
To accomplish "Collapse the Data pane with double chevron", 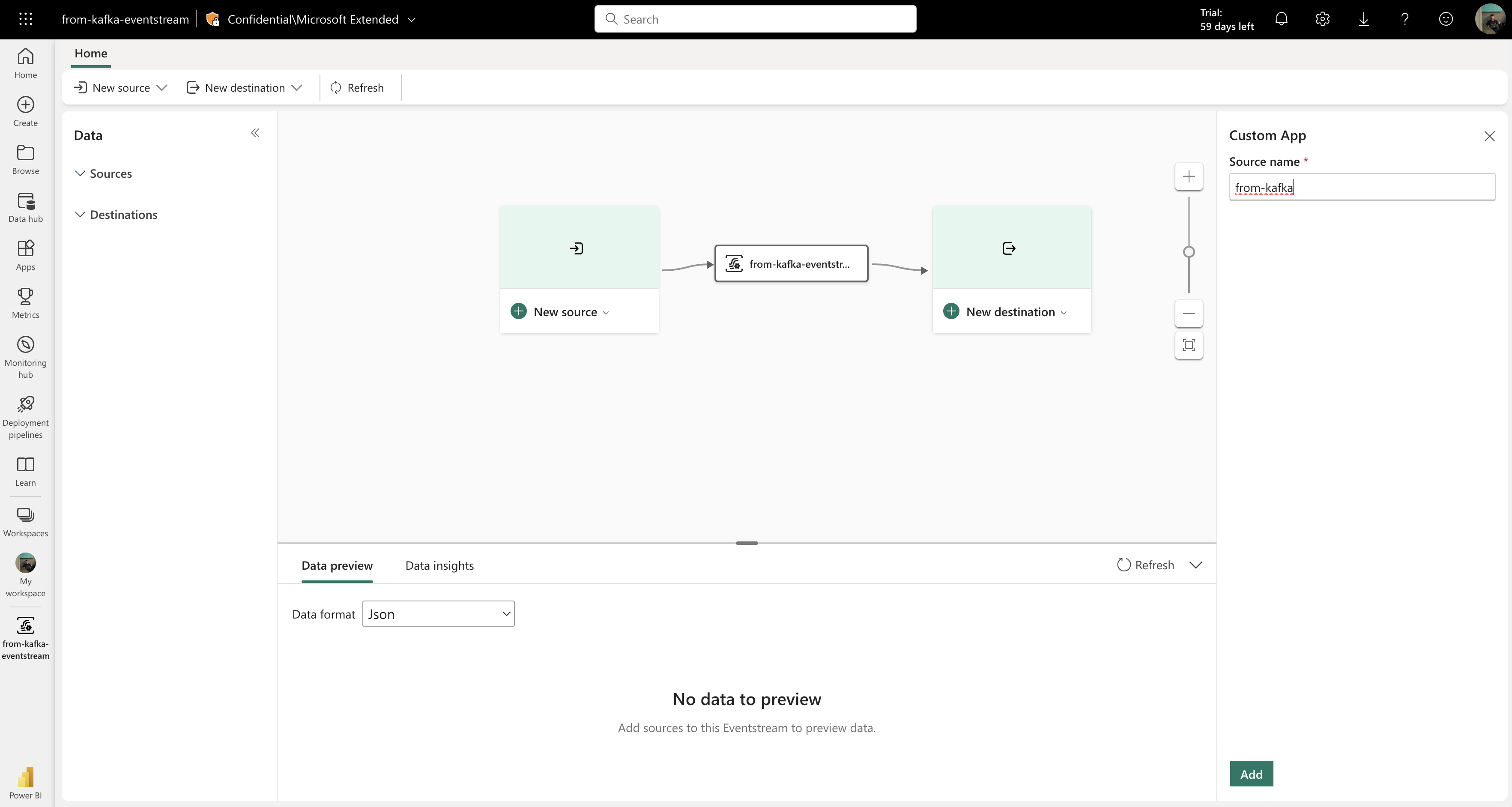I will (x=255, y=133).
